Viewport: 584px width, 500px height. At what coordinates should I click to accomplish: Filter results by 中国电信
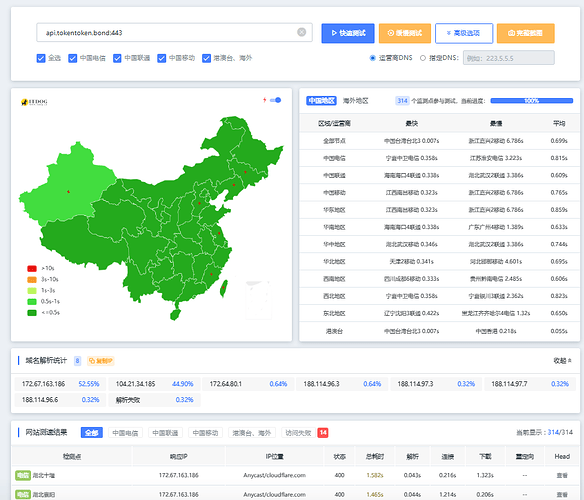[x=125, y=433]
